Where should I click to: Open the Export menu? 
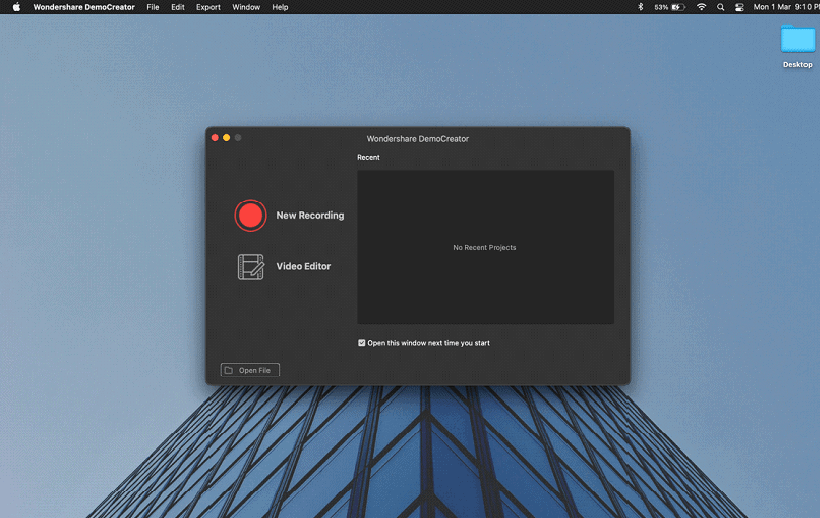208,7
